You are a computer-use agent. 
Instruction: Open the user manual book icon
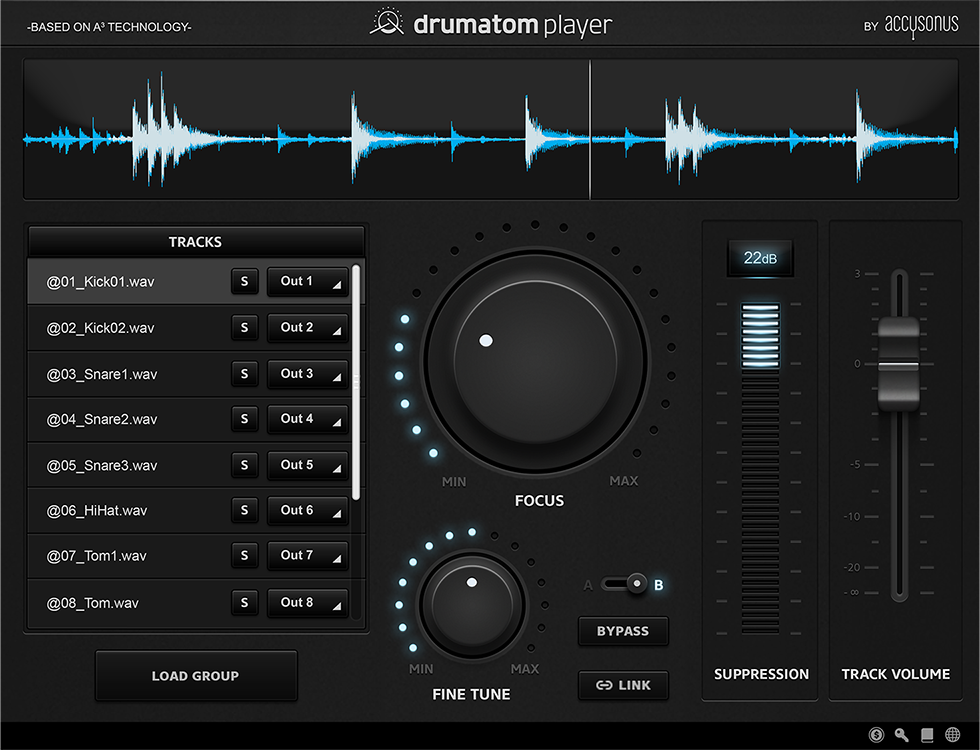pos(927,735)
